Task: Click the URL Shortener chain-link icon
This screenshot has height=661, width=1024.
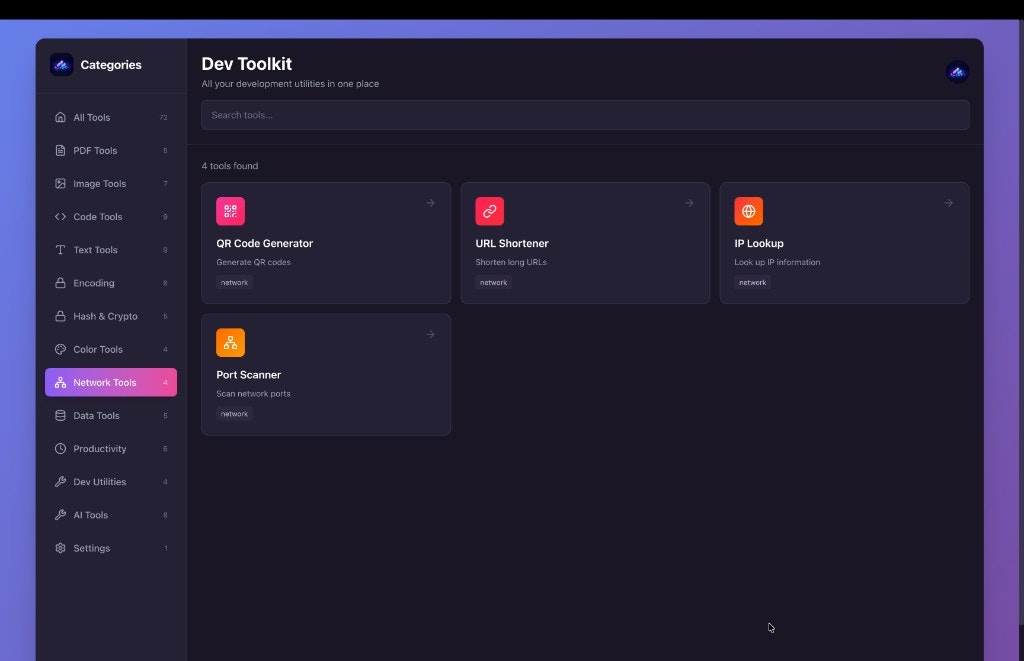Action: pos(489,211)
